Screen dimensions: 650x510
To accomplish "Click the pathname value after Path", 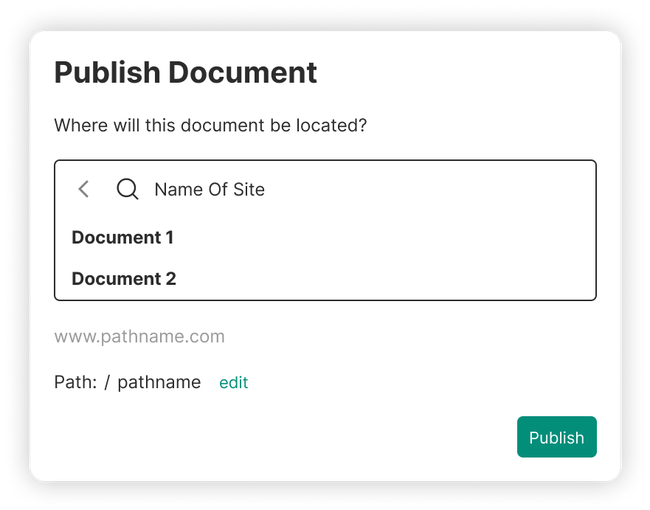I will tap(159, 382).
